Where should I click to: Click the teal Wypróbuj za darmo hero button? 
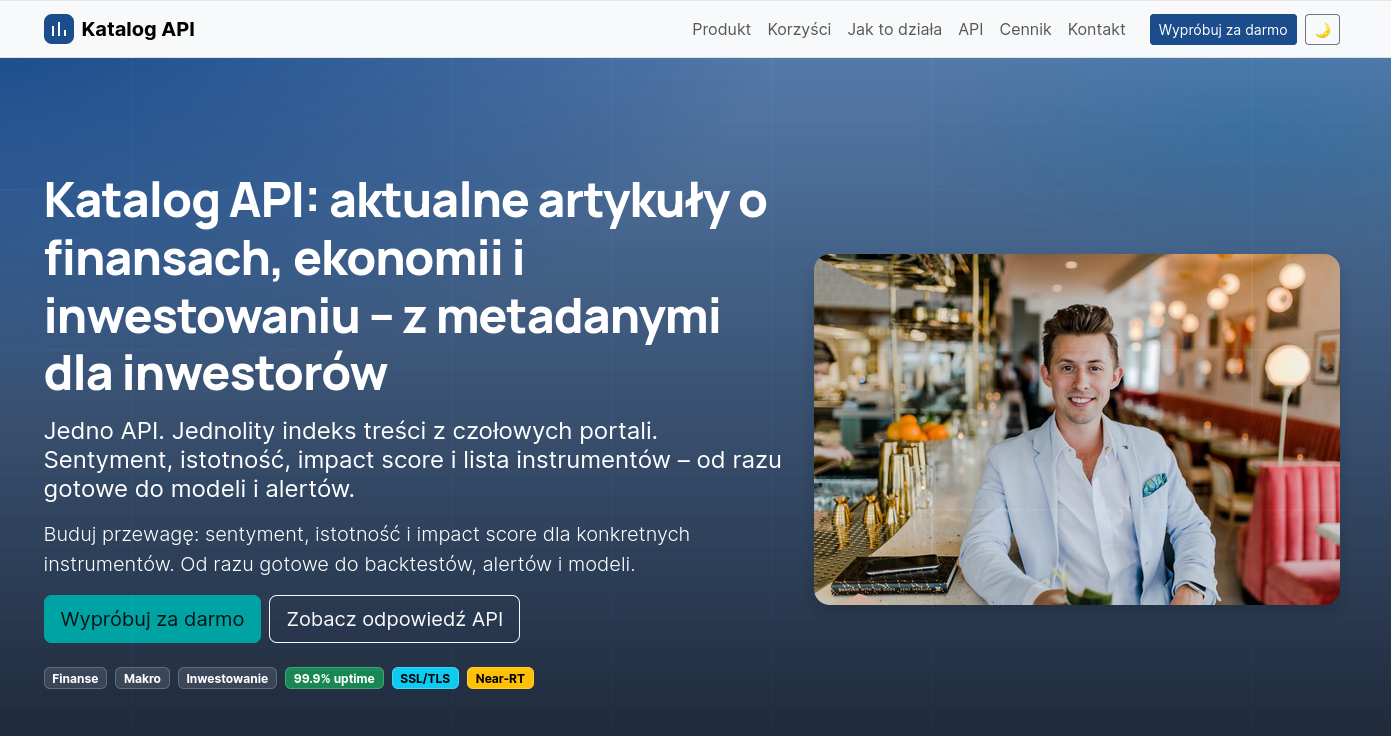152,619
